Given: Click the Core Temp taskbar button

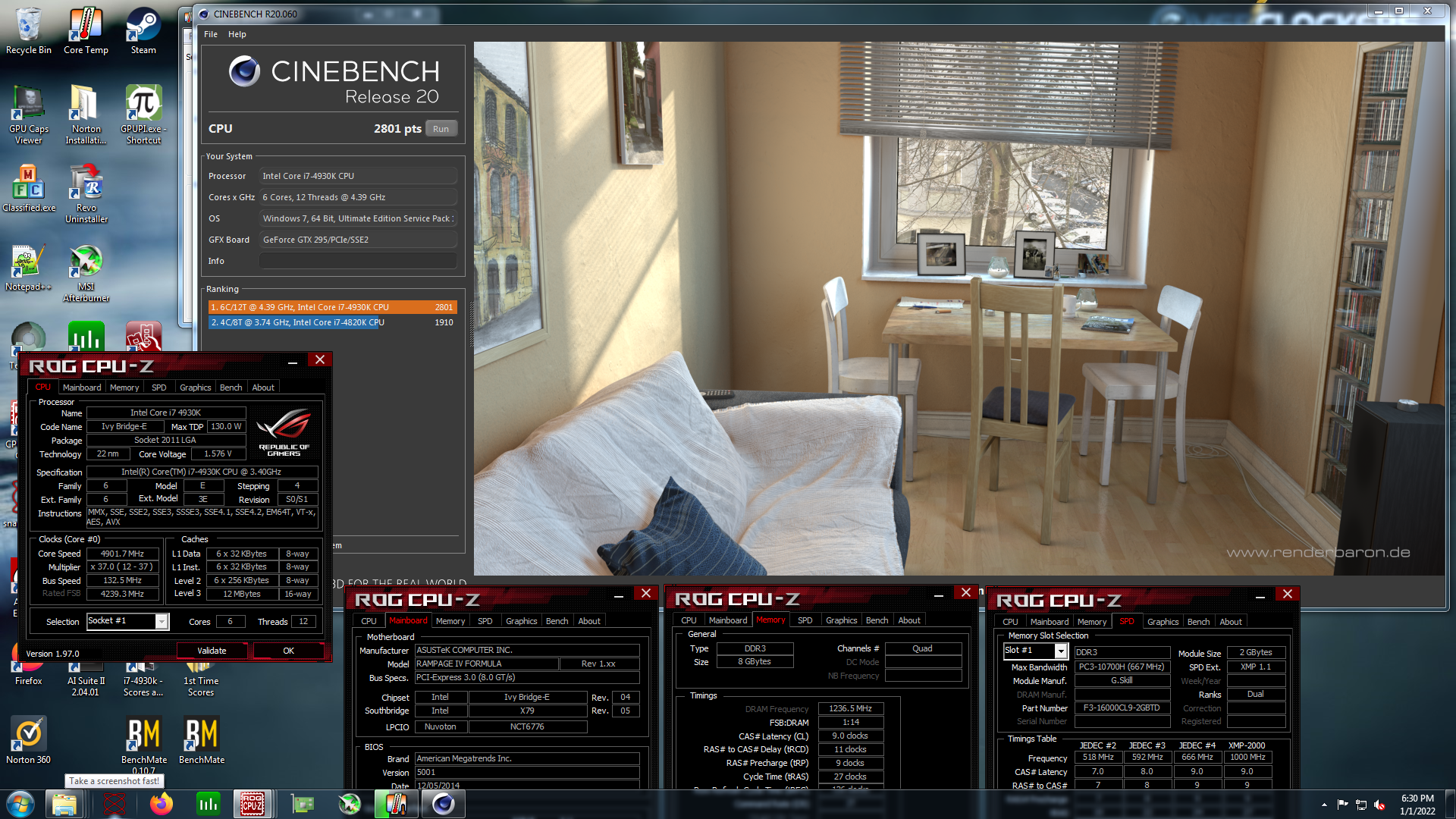Looking at the screenshot, I should point(396,804).
